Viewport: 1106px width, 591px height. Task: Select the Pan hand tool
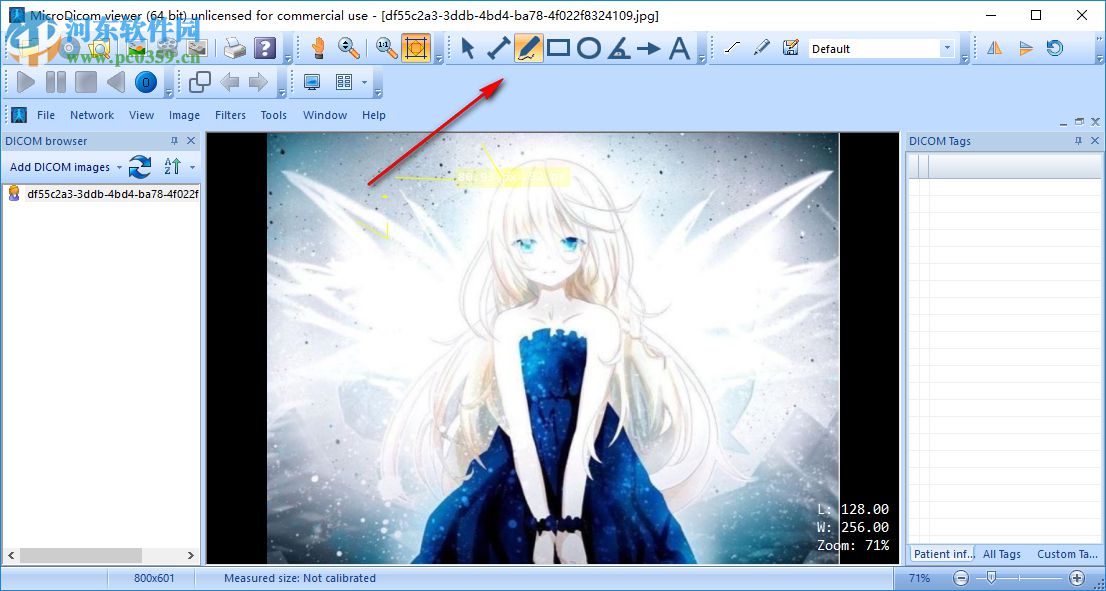tap(318, 48)
